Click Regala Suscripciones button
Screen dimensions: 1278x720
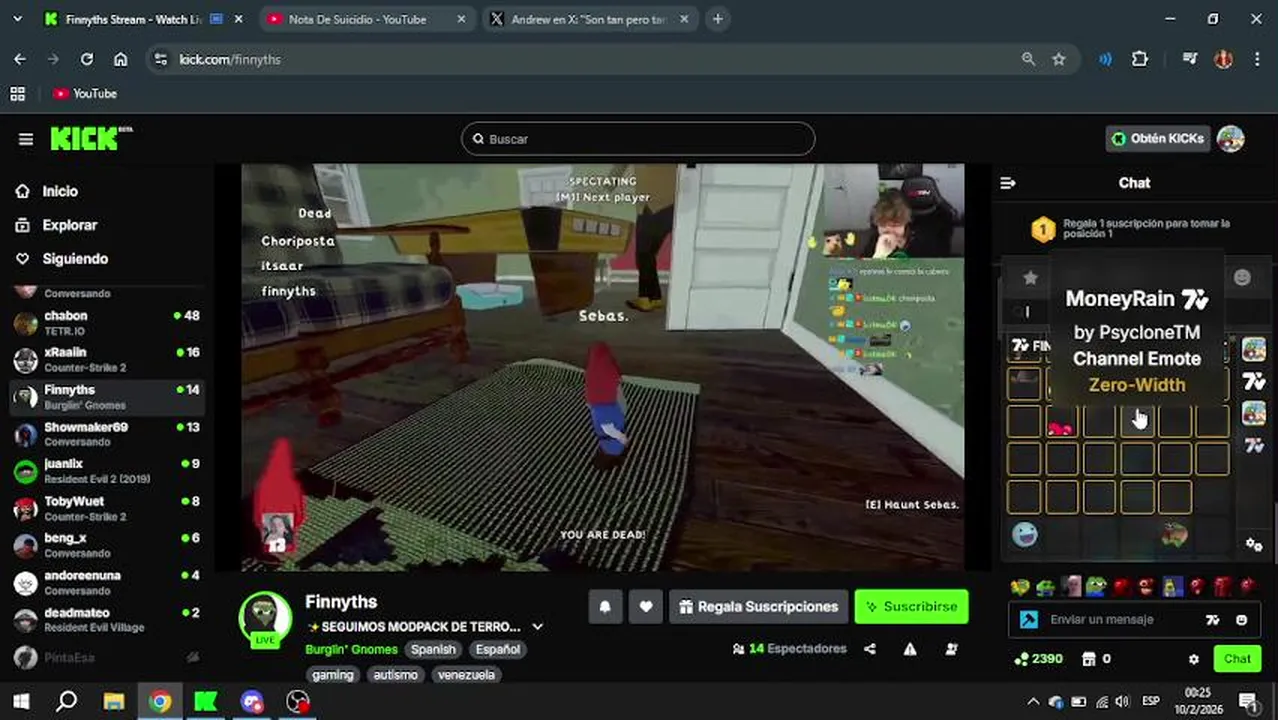[x=758, y=607]
